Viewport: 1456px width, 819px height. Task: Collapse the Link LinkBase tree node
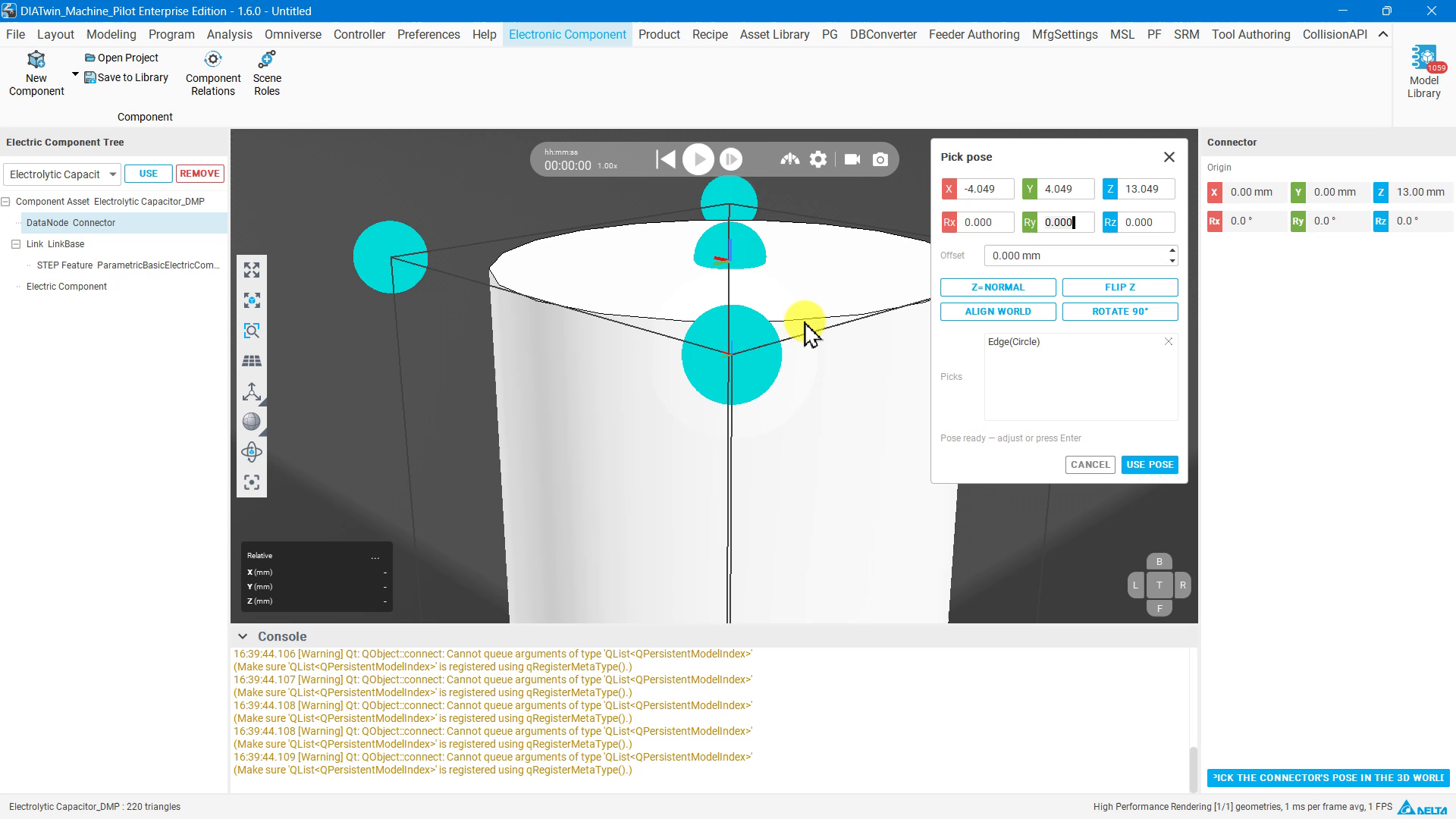tap(16, 244)
